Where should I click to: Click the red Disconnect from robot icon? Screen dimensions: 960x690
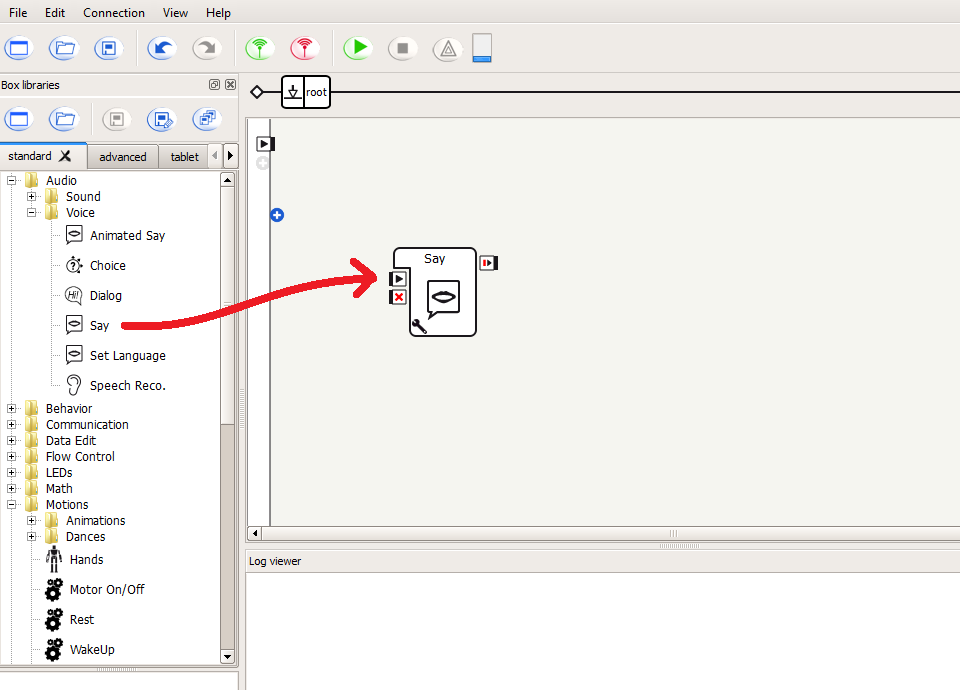click(304, 48)
